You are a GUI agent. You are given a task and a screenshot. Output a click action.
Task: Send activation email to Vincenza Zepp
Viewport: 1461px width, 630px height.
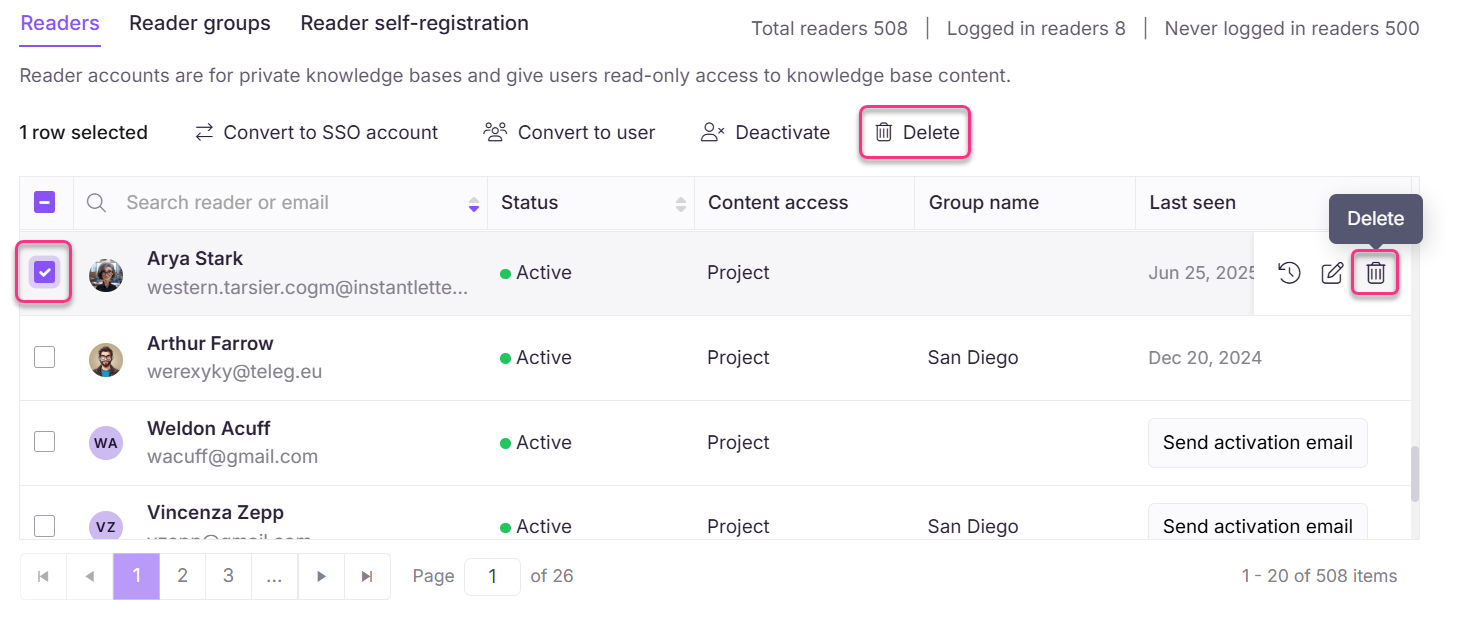point(1257,526)
